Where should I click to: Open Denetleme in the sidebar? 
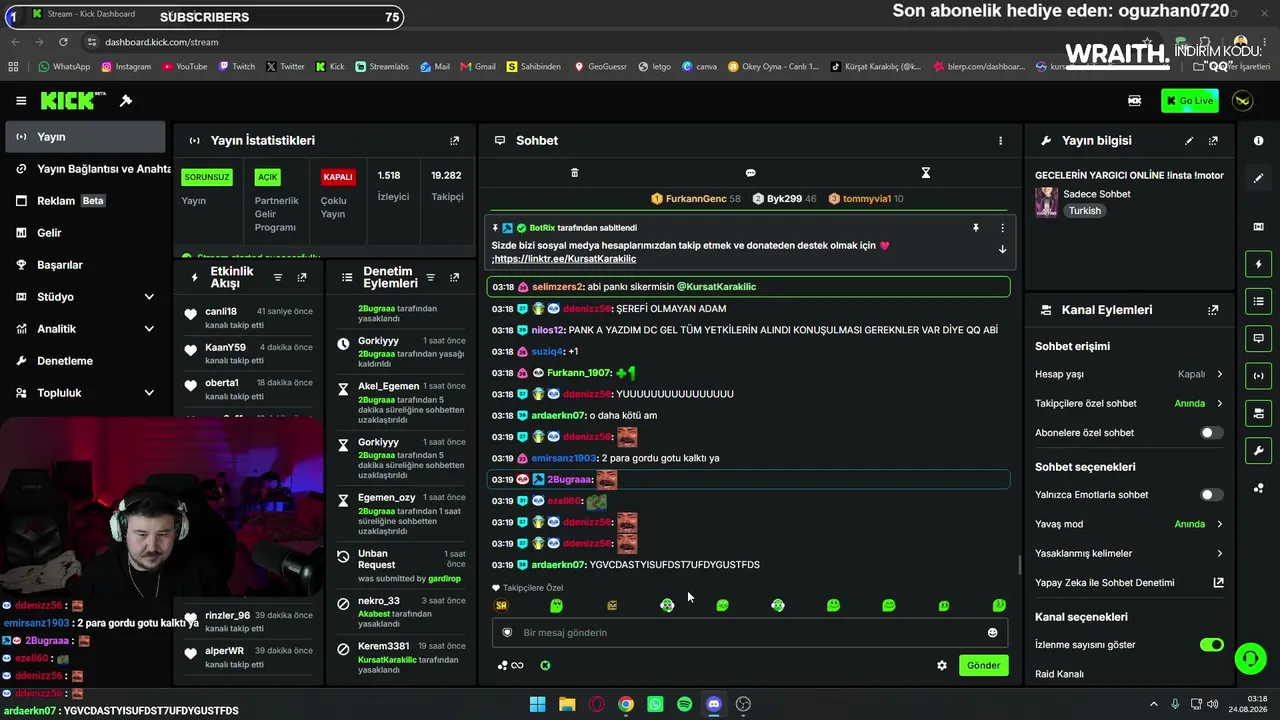(84, 361)
